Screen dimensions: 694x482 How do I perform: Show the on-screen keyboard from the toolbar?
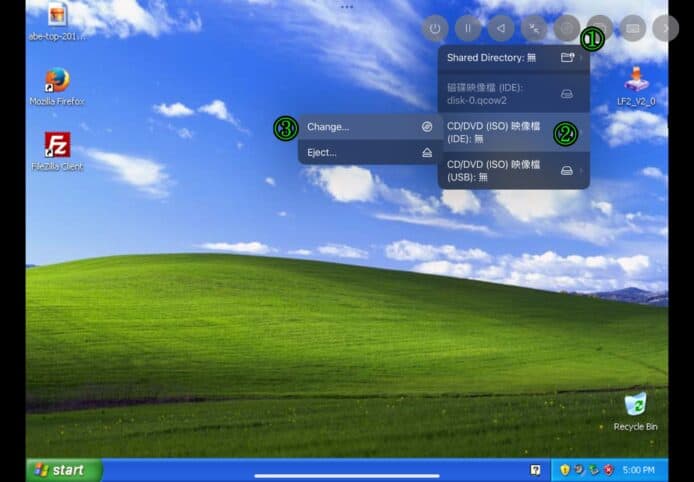click(632, 29)
